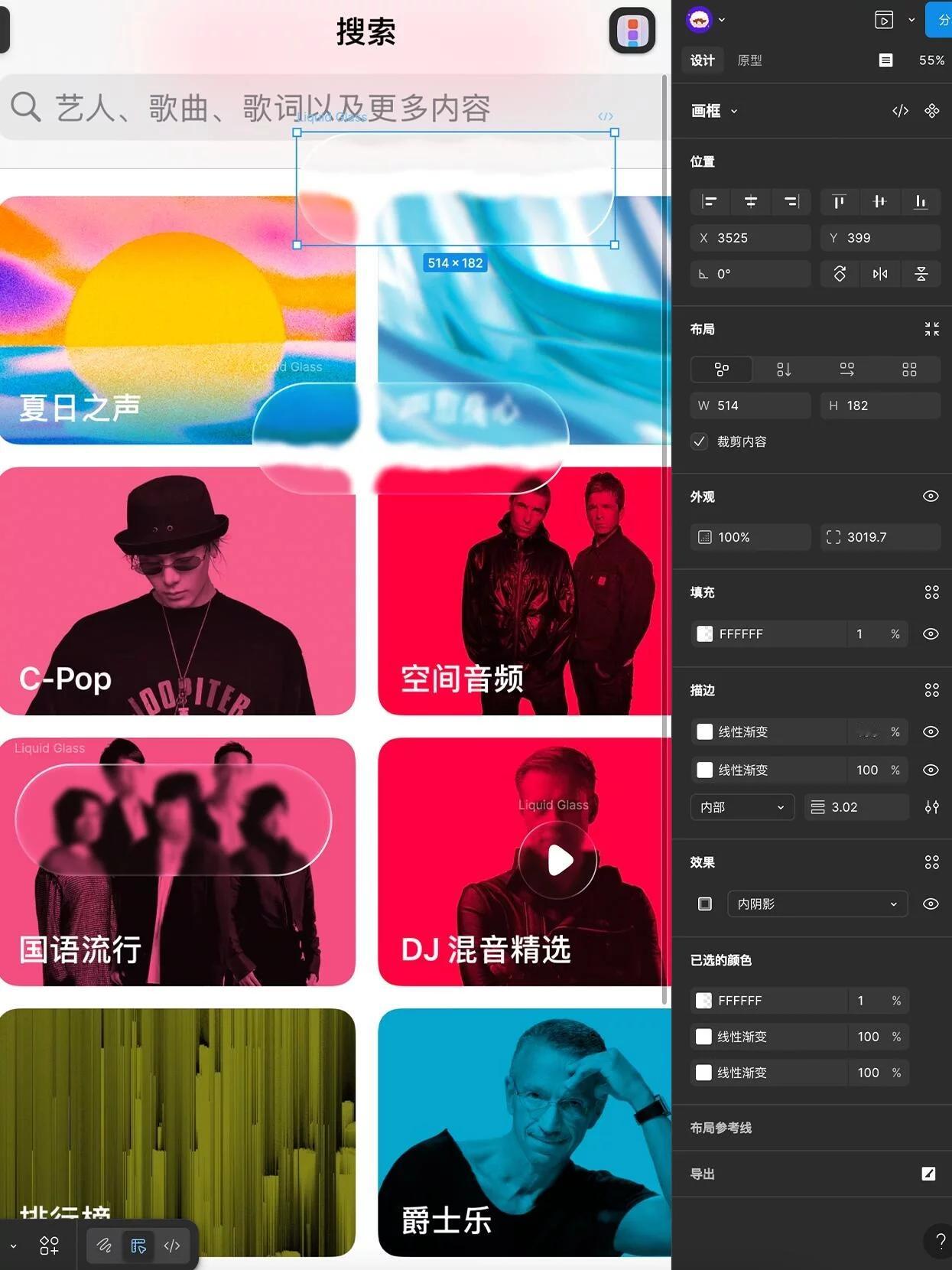Select horizontal auto layout icon
Screen dimensions: 952x1270
[x=846, y=370]
